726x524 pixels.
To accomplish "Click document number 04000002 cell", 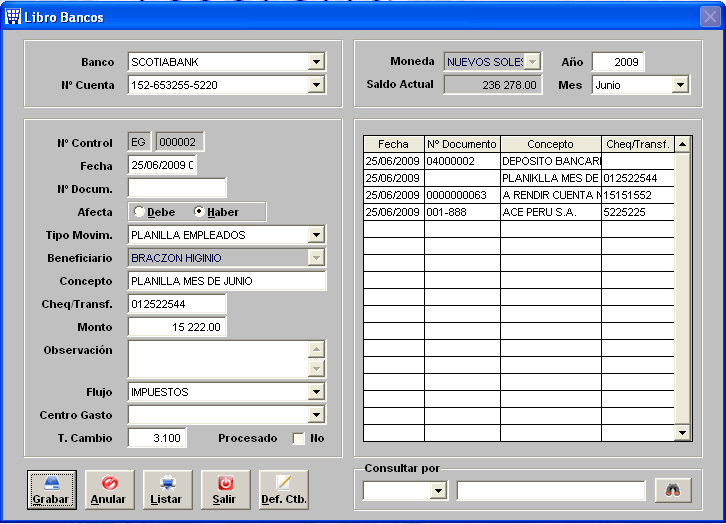I will tap(462, 161).
